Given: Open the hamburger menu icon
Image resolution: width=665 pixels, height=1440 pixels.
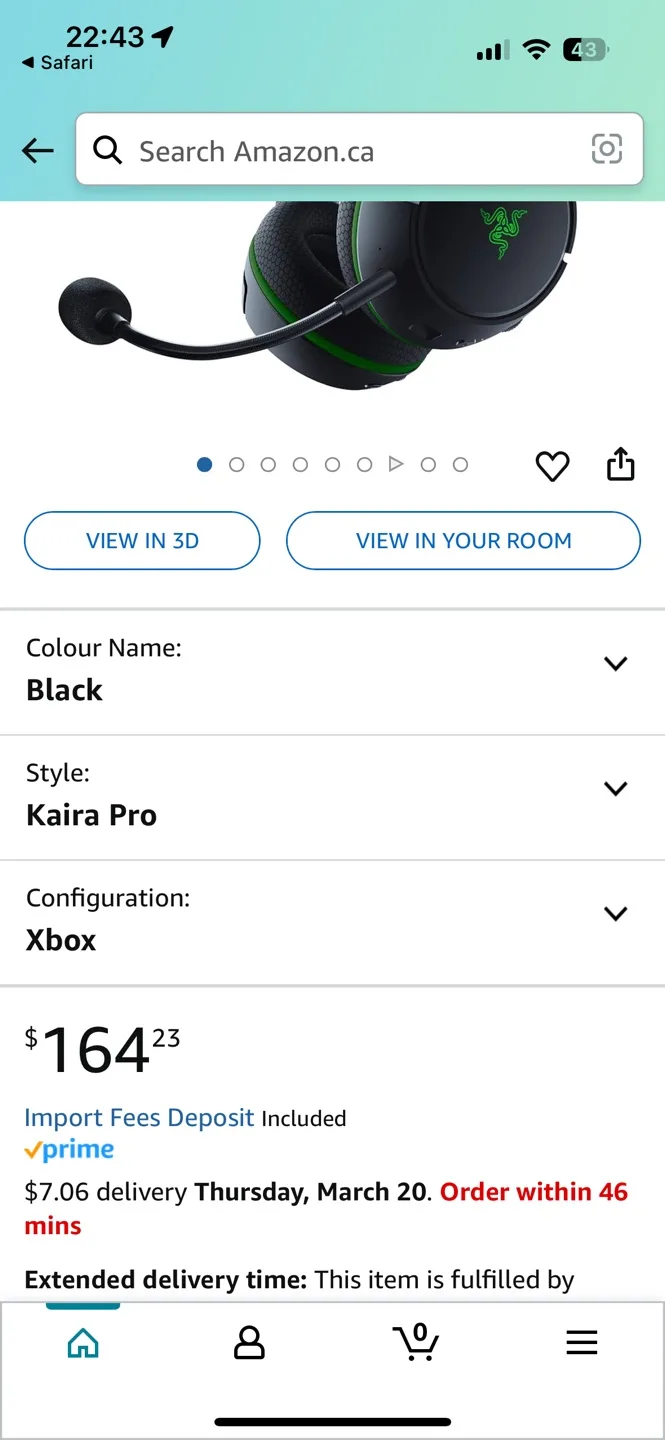Looking at the screenshot, I should click(x=581, y=1342).
